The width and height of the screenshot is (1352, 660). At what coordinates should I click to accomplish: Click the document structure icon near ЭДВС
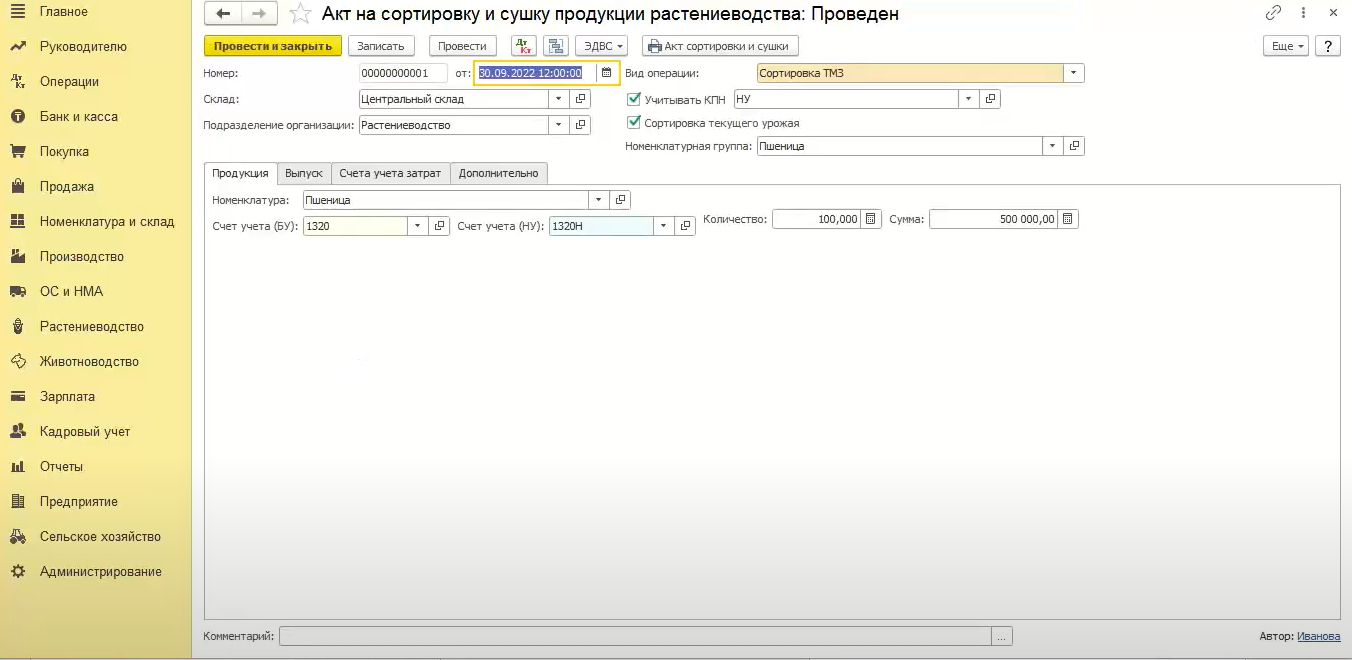[x=556, y=46]
